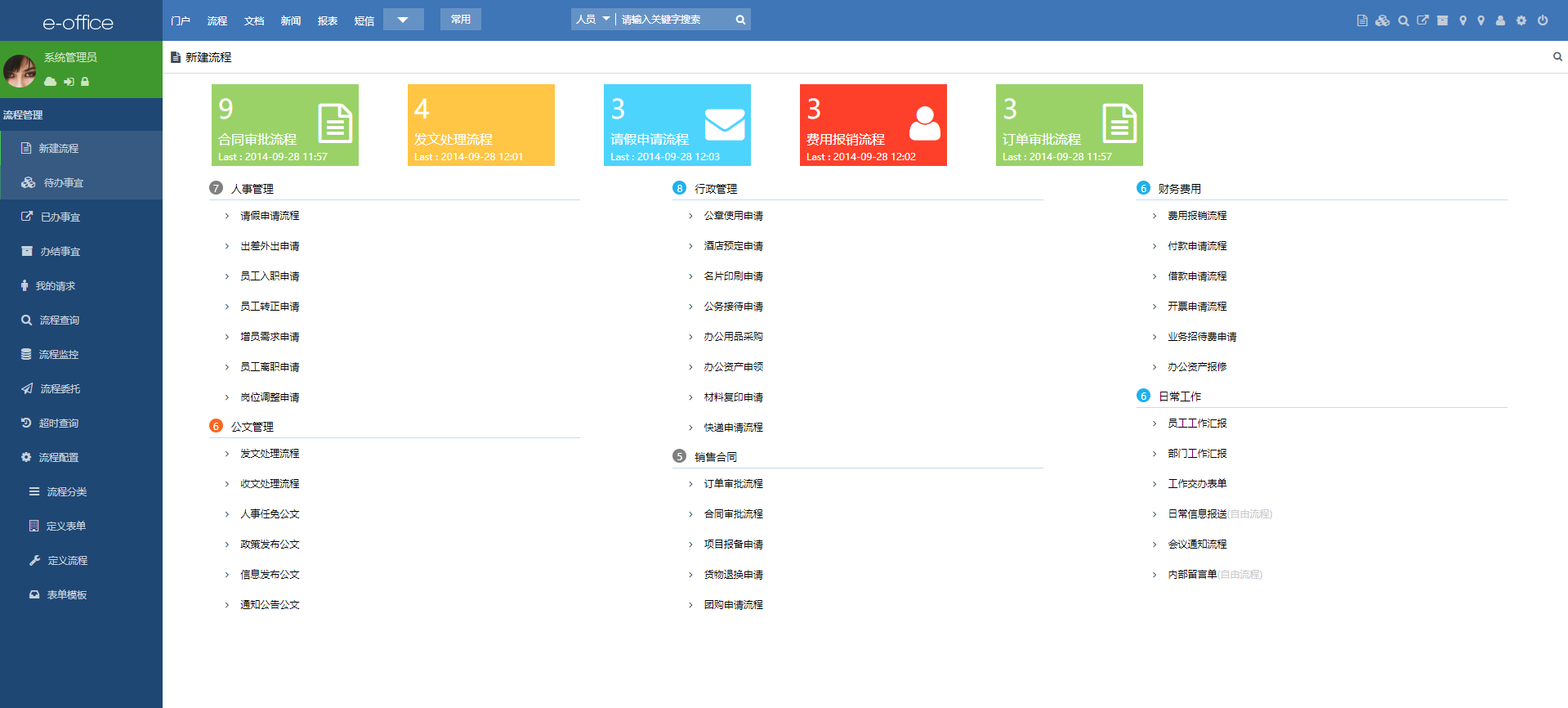
Task: Click the 流程监控 database icon in sidebar
Action: point(26,354)
